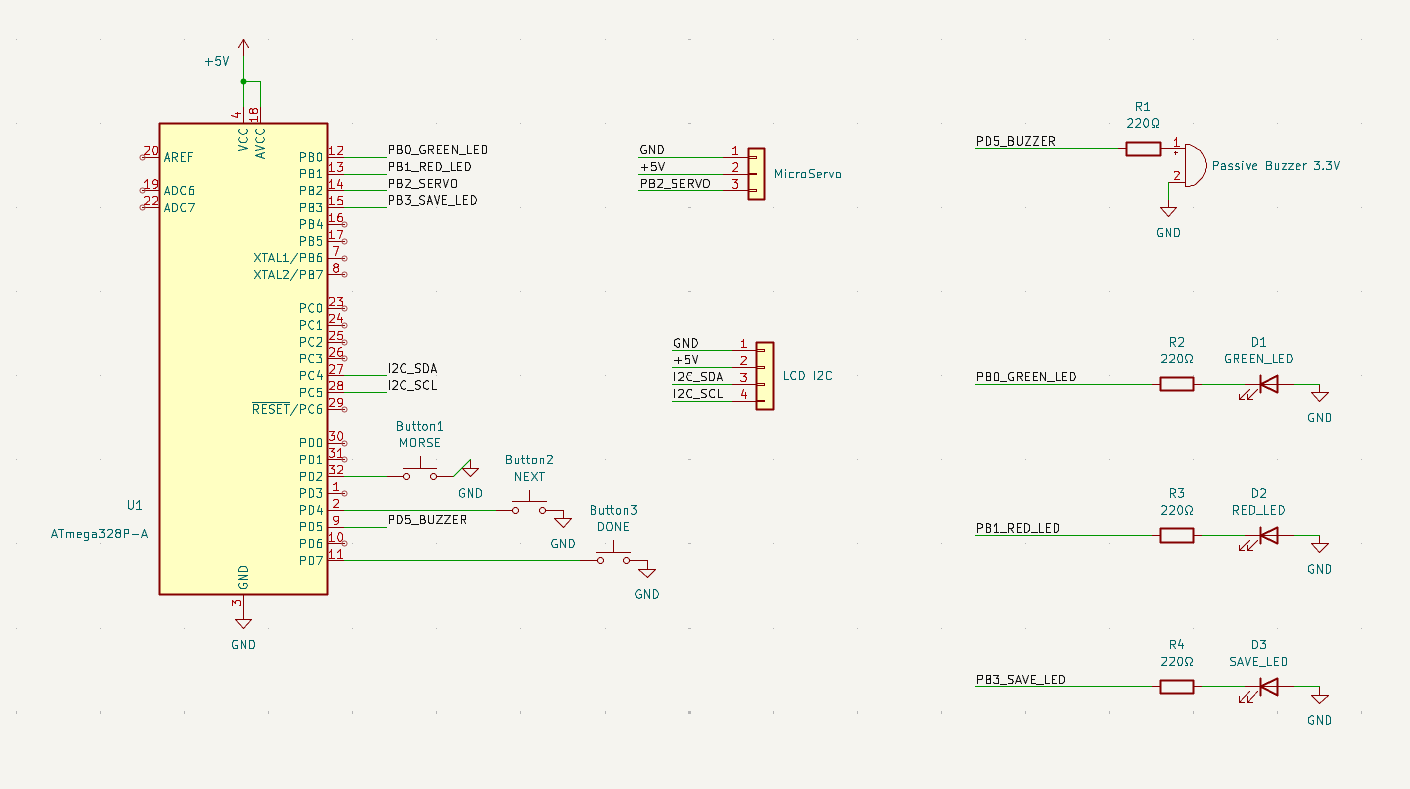
Task: Select the wire from PD7 to Button3
Action: pyautogui.click(x=462, y=560)
